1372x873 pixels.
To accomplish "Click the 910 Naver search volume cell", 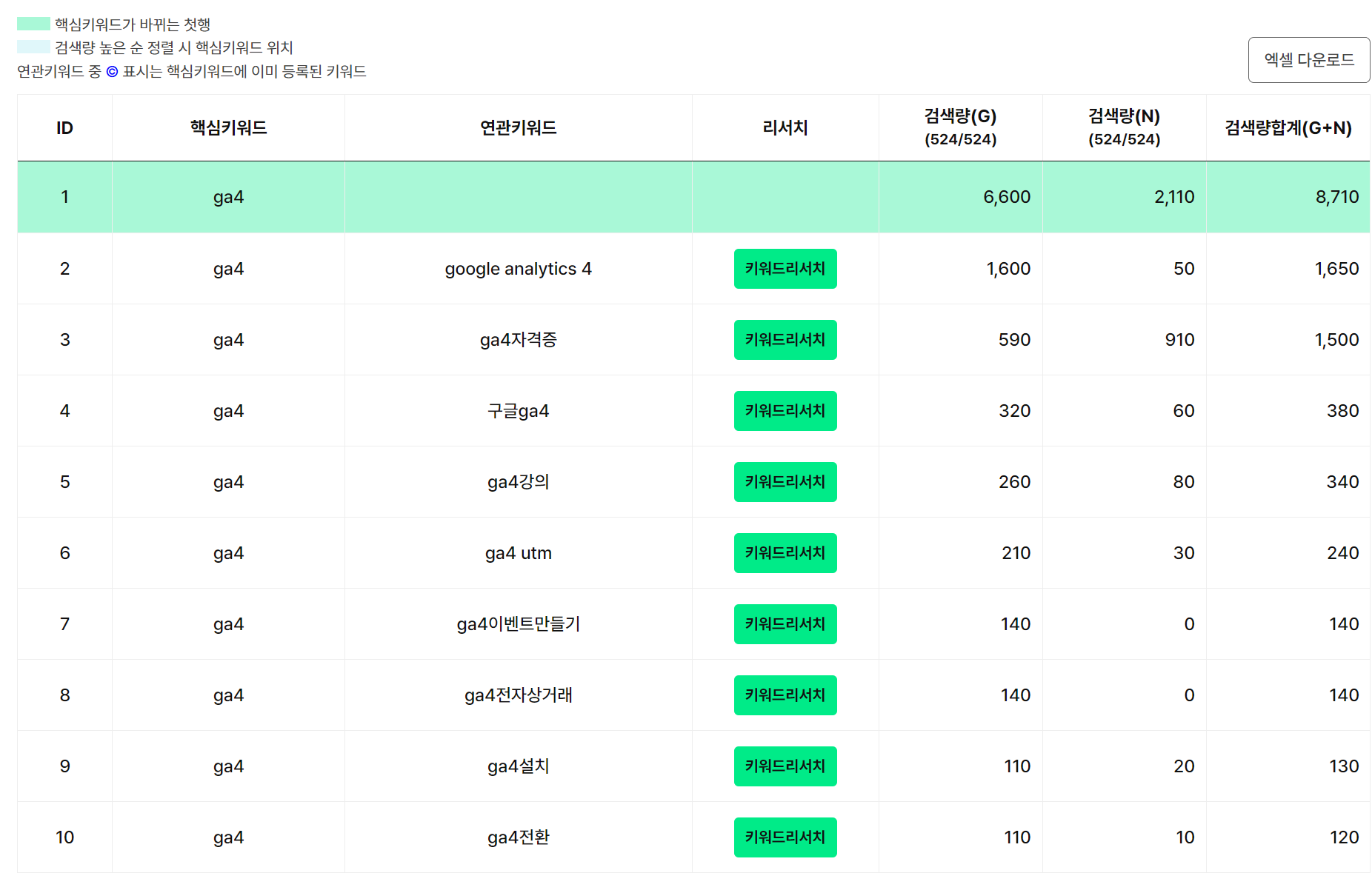I will click(1124, 340).
